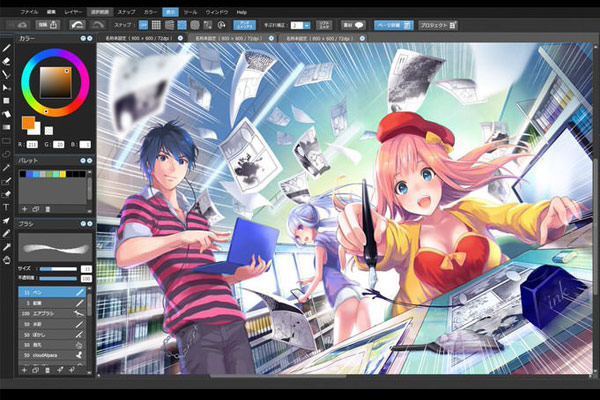Click brush size value field showing 11
Image resolution: width=600 pixels, height=400 pixels.
[x=86, y=269]
